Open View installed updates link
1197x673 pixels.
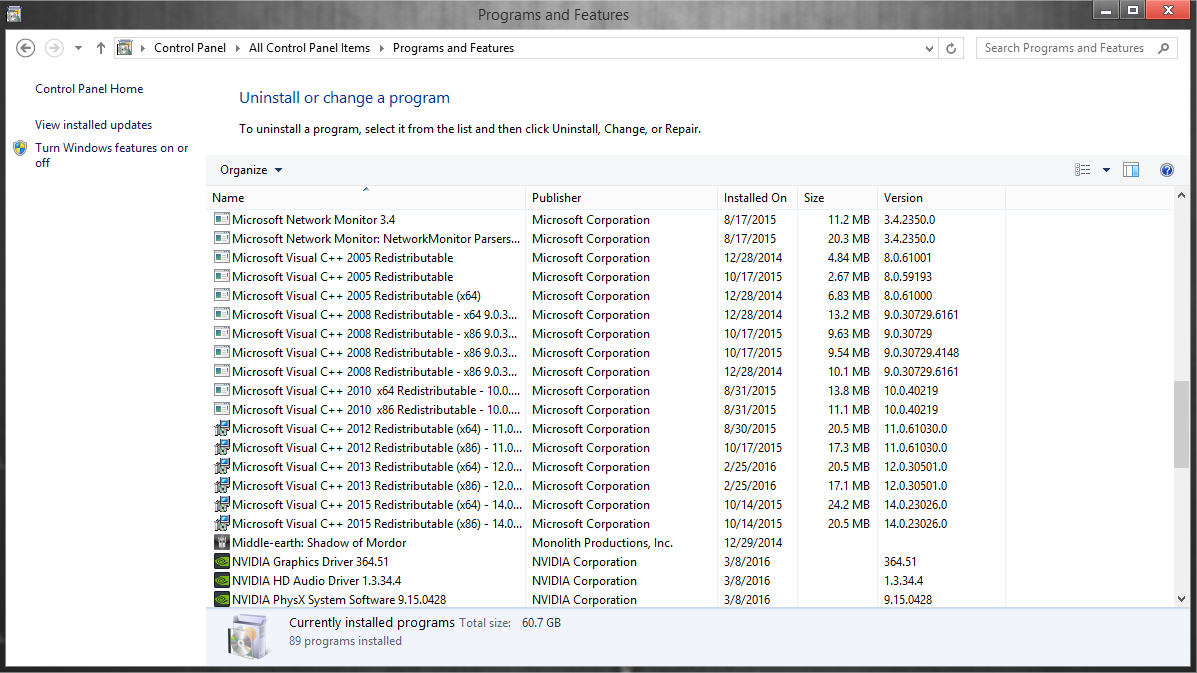[x=93, y=124]
